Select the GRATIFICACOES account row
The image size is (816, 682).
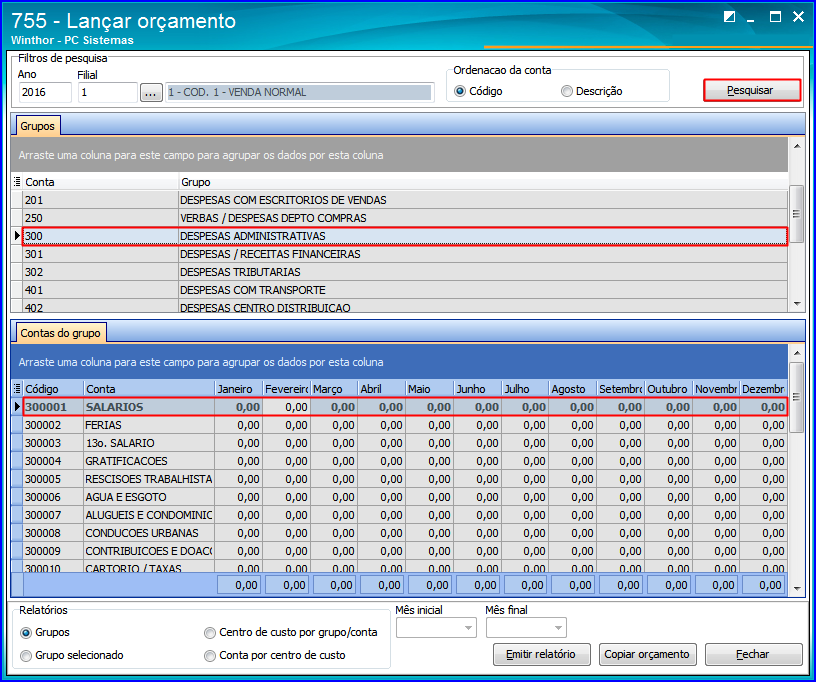pos(405,461)
